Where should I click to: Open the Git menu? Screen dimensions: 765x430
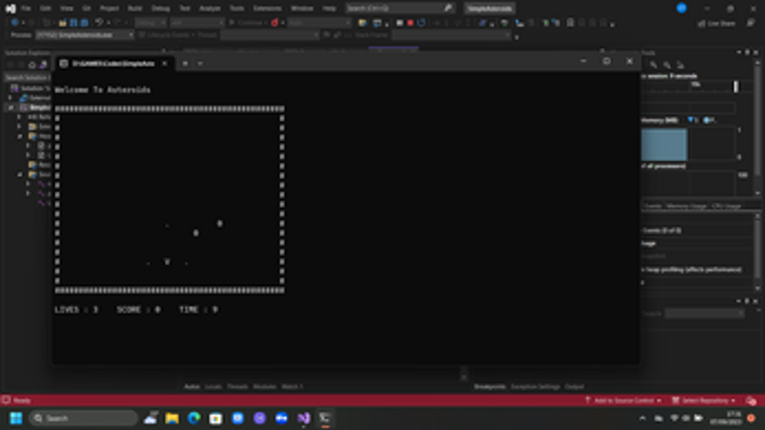86,8
